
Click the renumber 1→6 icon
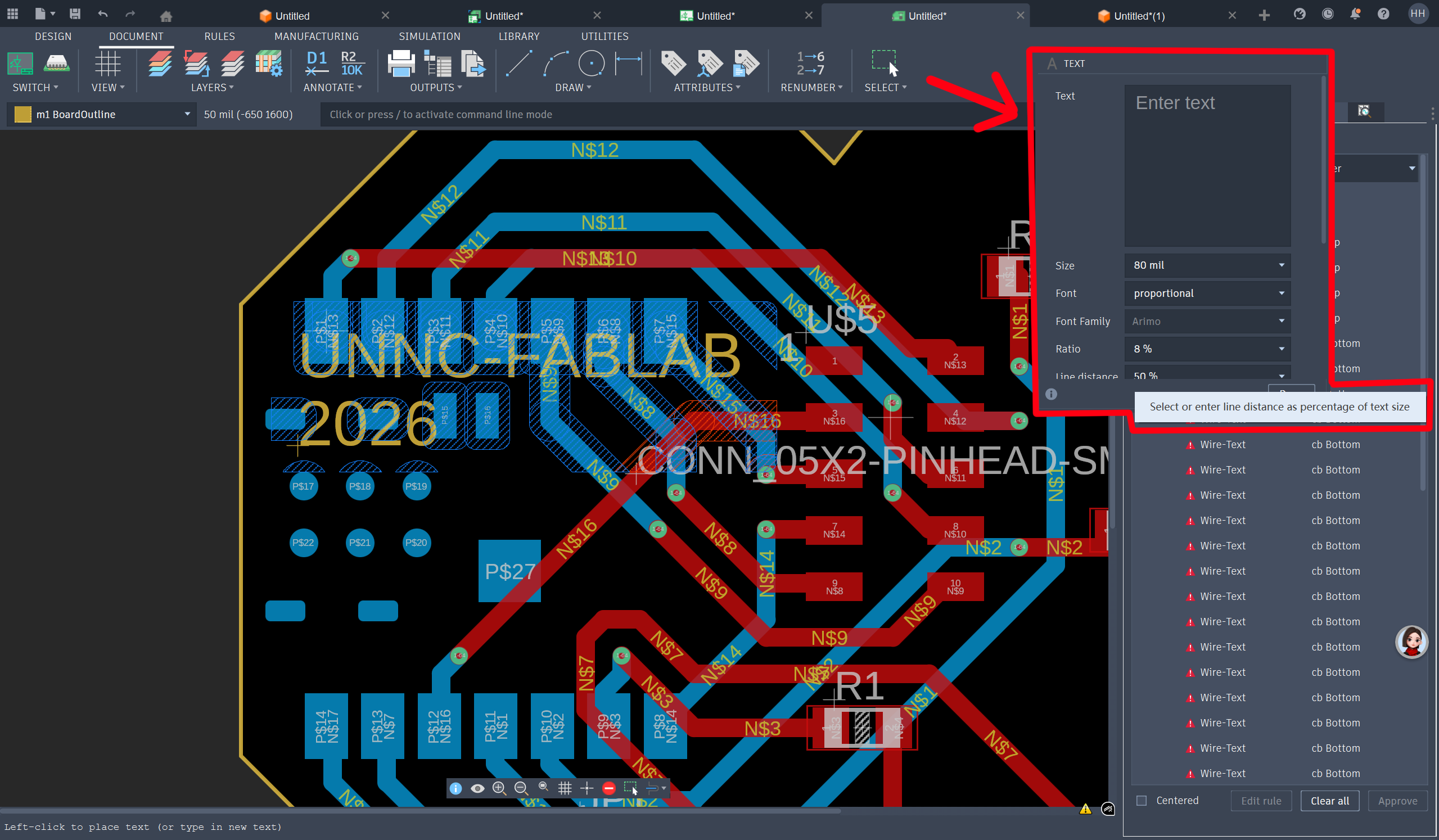pyautogui.click(x=810, y=63)
